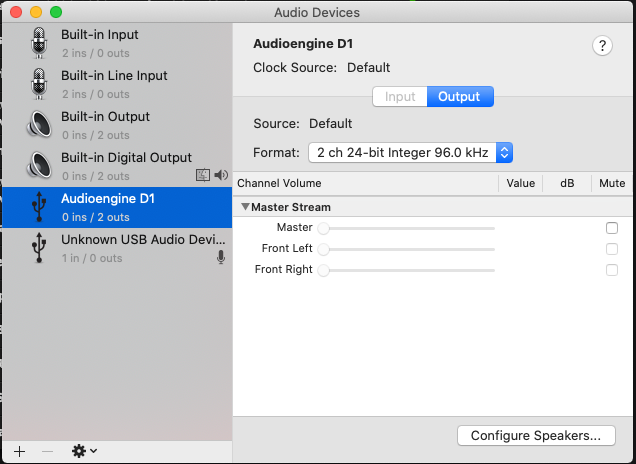This screenshot has height=464, width=636.
Task: Toggle the Master mute checkbox
Action: point(612,228)
